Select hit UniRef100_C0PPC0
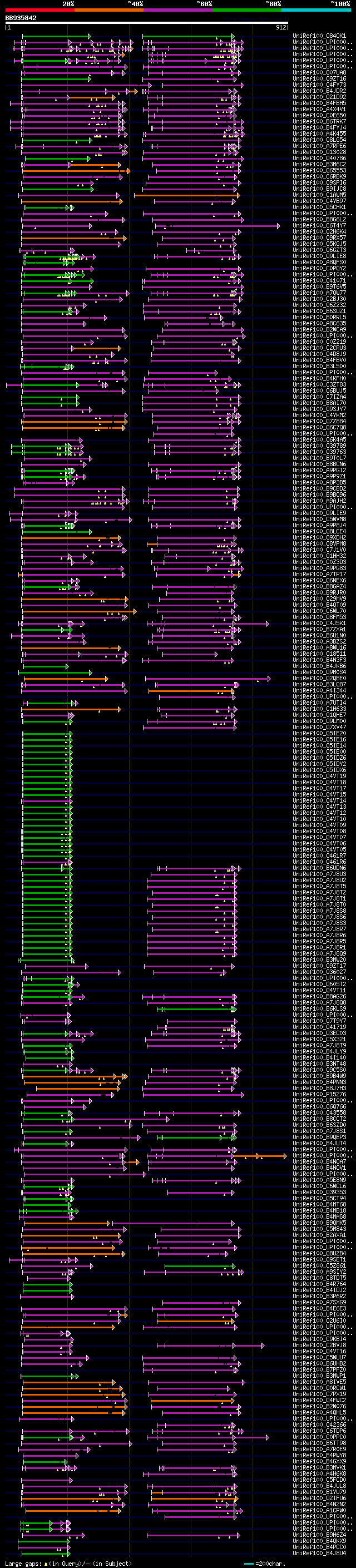Image resolution: width=356 pixels, height=1568 pixels. click(319, 1437)
